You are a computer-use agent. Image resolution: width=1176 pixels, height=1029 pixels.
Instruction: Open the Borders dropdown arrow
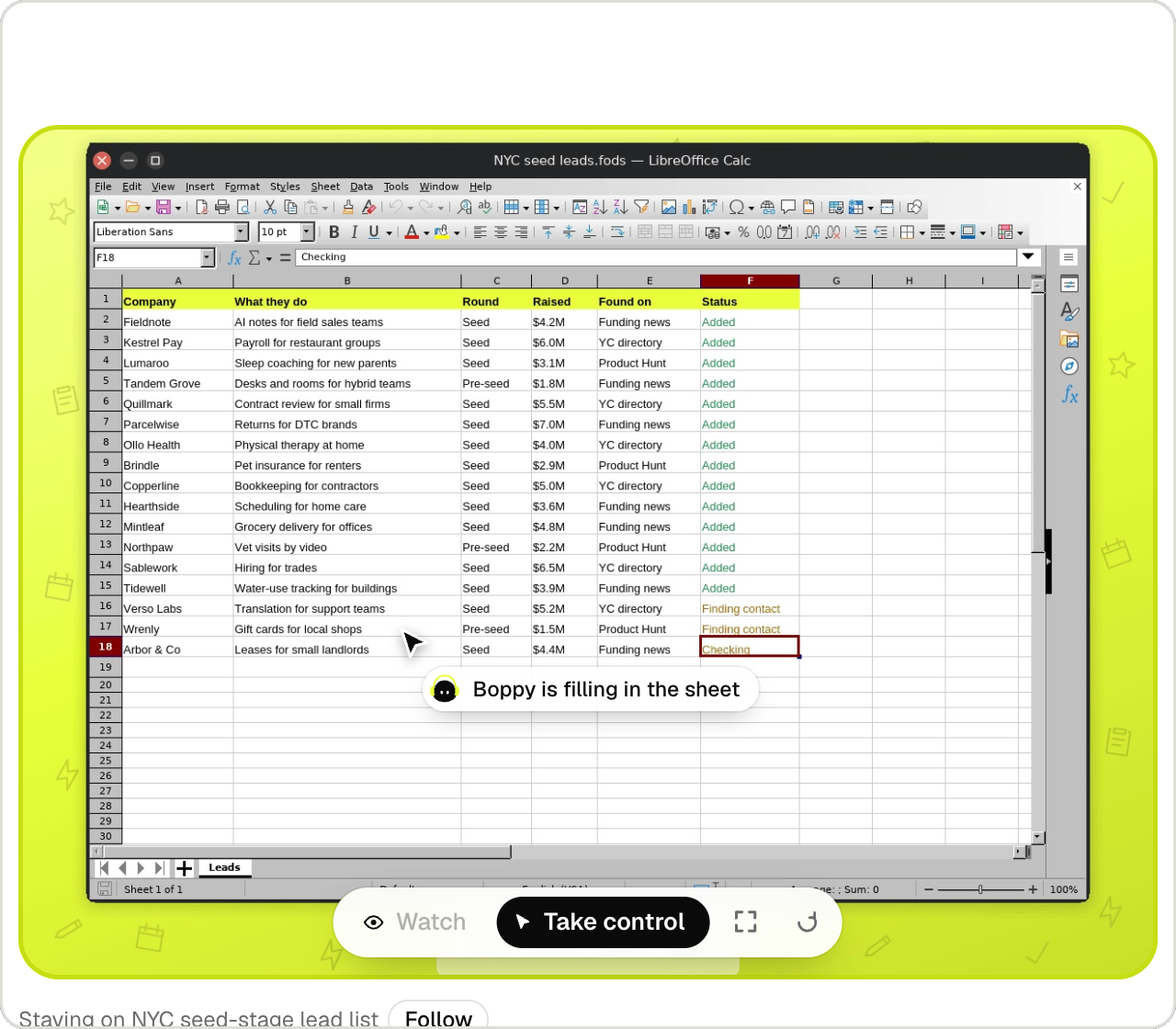pos(922,233)
